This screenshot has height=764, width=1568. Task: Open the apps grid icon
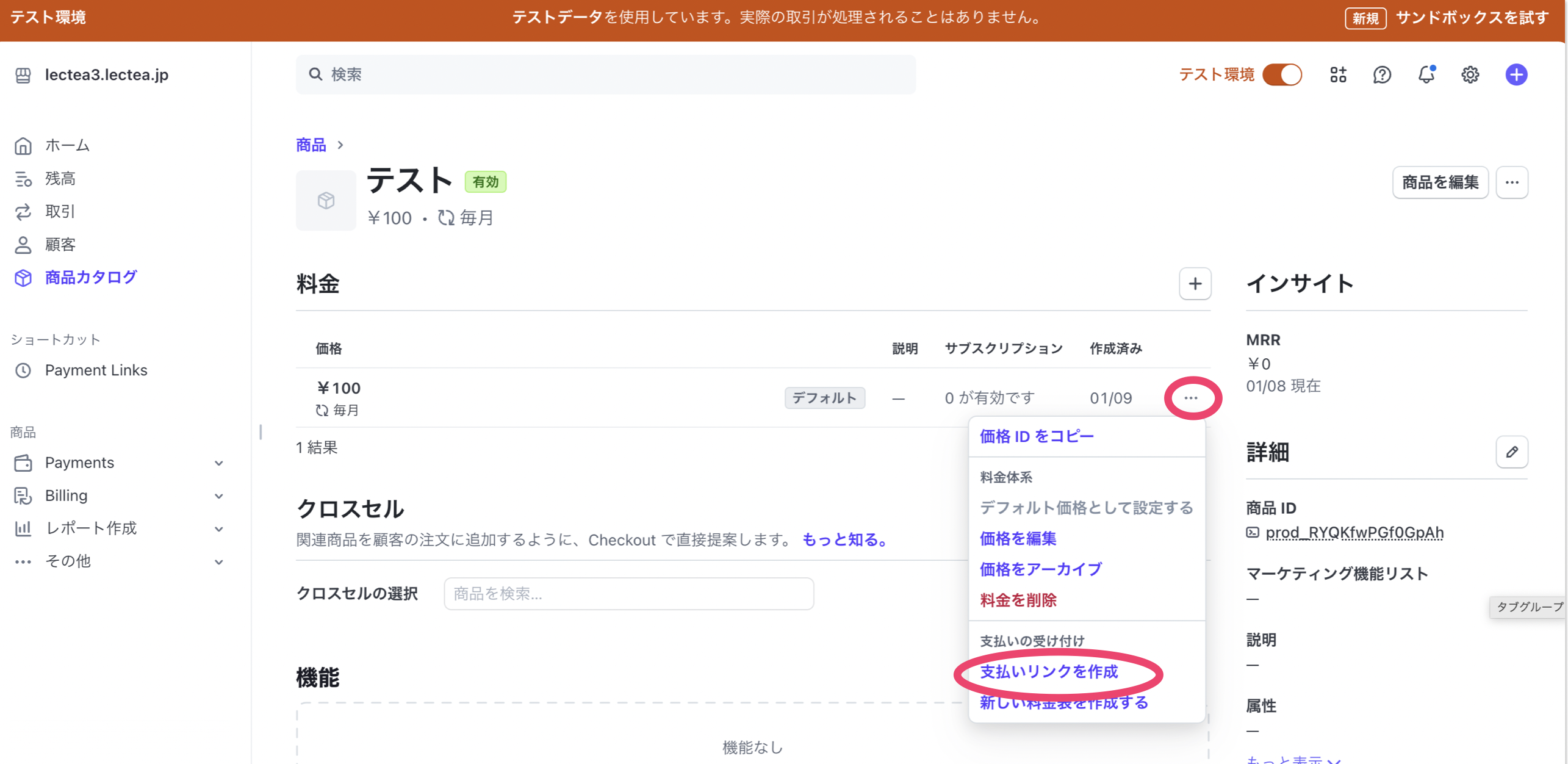click(x=1338, y=74)
